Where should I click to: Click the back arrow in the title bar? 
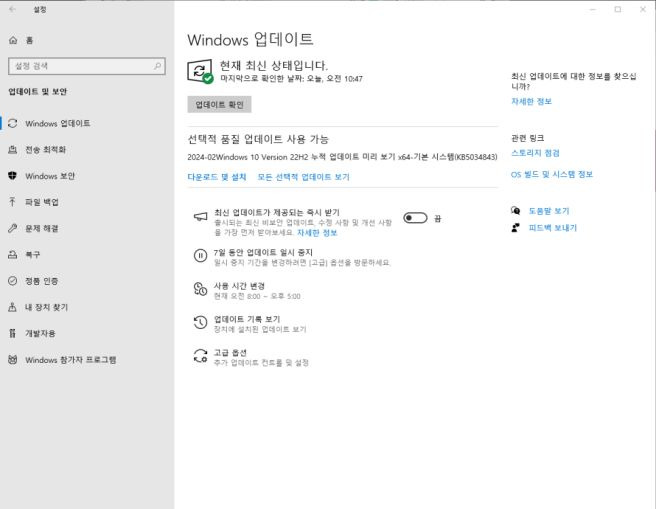pos(12,9)
